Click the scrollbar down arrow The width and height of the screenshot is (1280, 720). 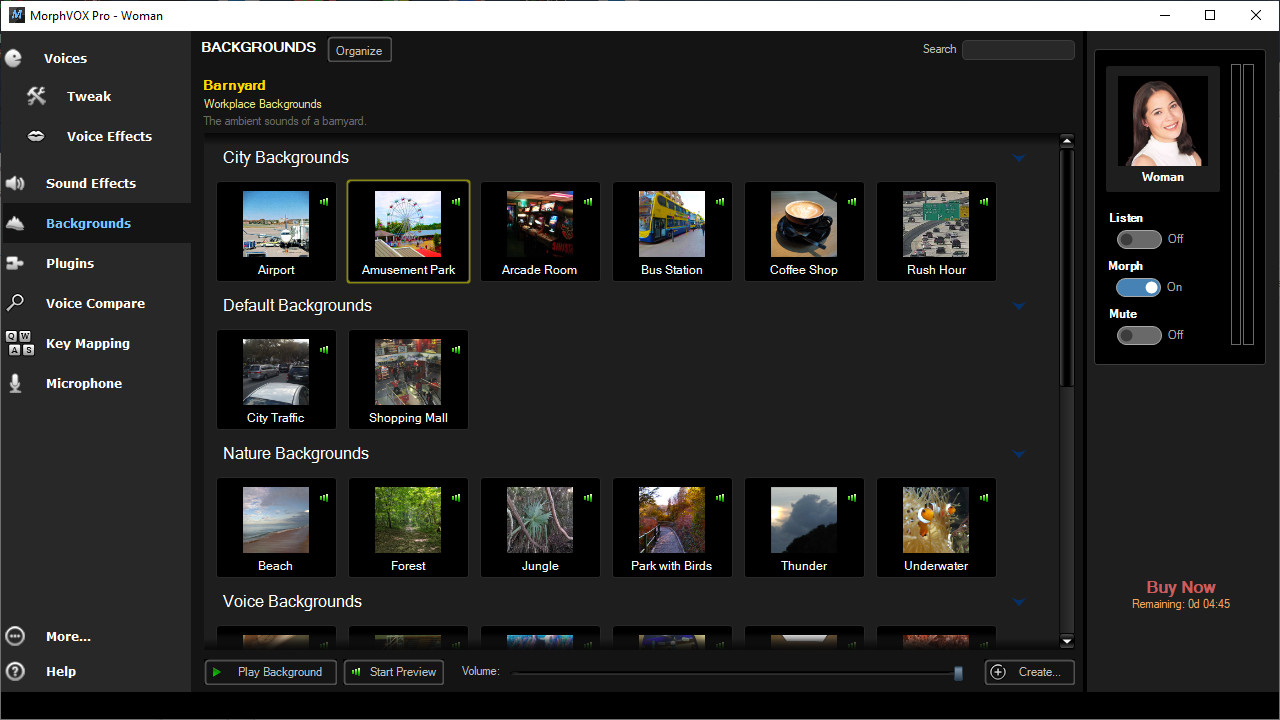[1067, 641]
